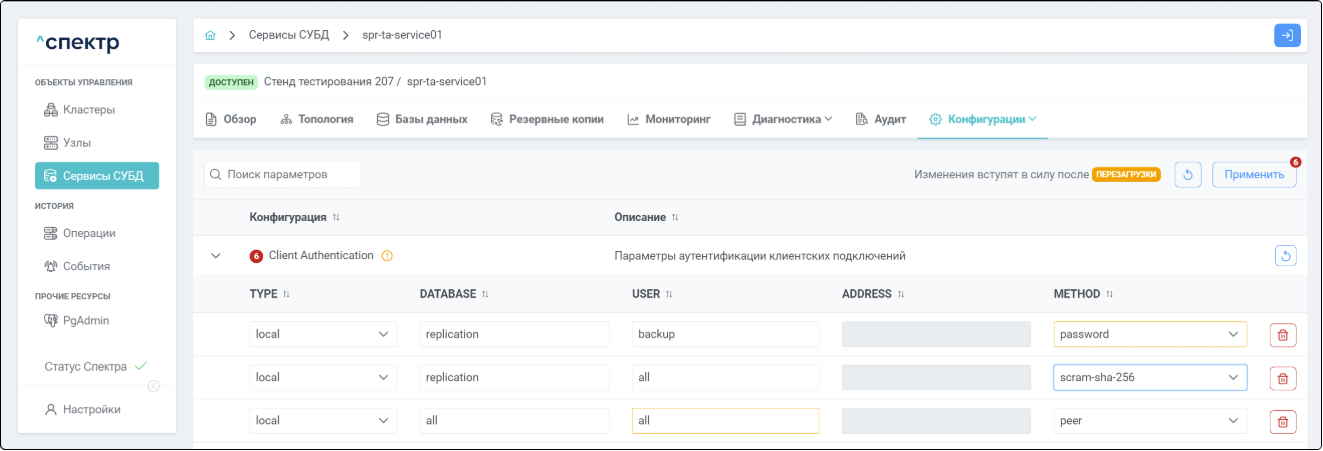Click the Поиск параметров search field
Screen dimensions: 1323x451
(x=283, y=174)
